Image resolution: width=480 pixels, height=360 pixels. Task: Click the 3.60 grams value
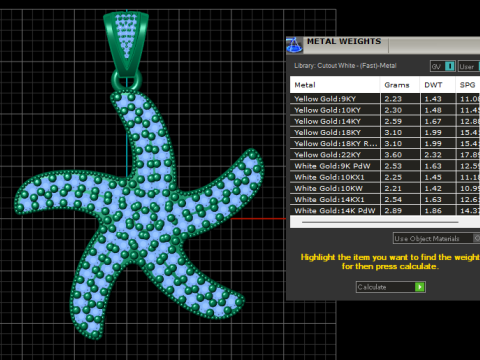[x=393, y=155]
